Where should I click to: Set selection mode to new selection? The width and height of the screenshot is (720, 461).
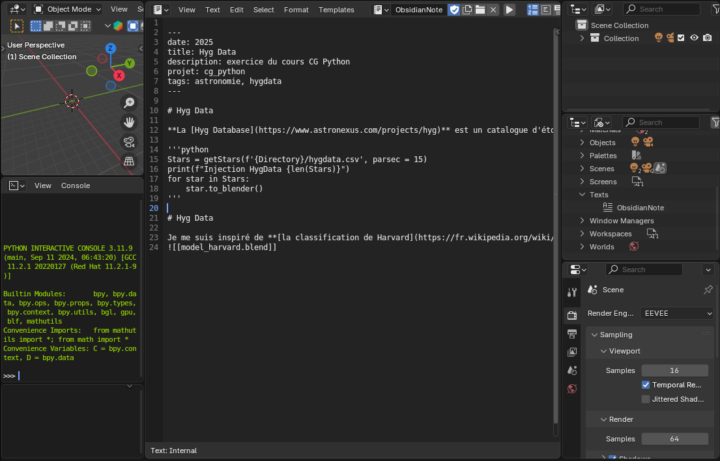pyautogui.click(x=35, y=26)
